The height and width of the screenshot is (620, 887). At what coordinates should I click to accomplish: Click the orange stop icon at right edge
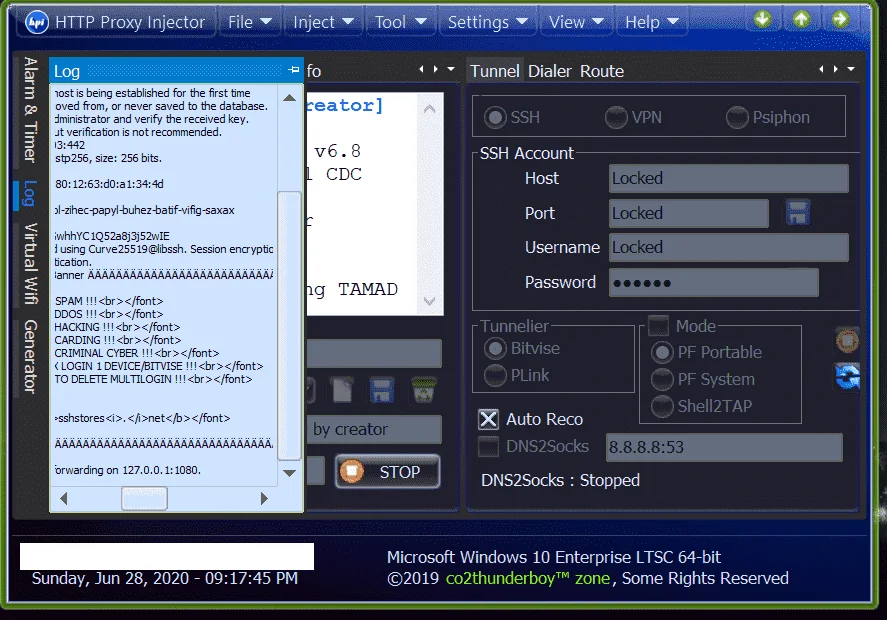pyautogui.click(x=847, y=341)
